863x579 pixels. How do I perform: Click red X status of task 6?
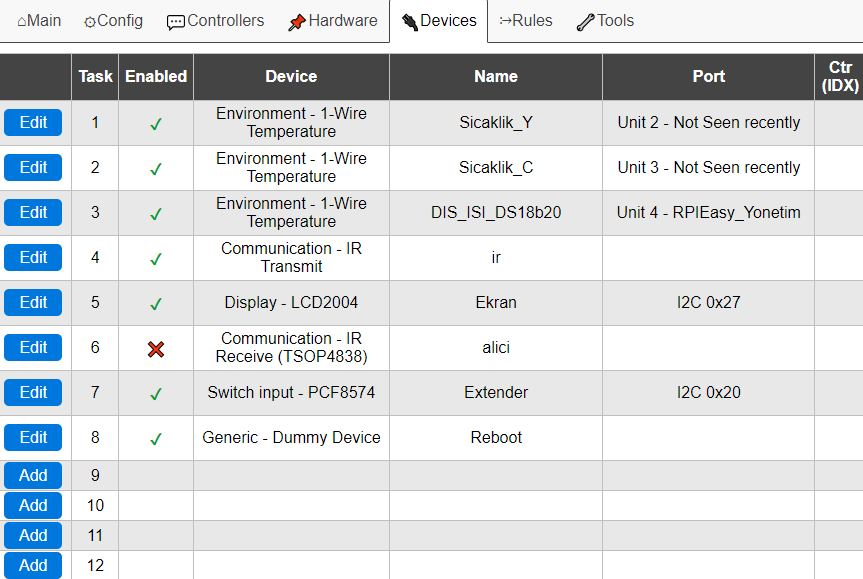[x=156, y=349]
